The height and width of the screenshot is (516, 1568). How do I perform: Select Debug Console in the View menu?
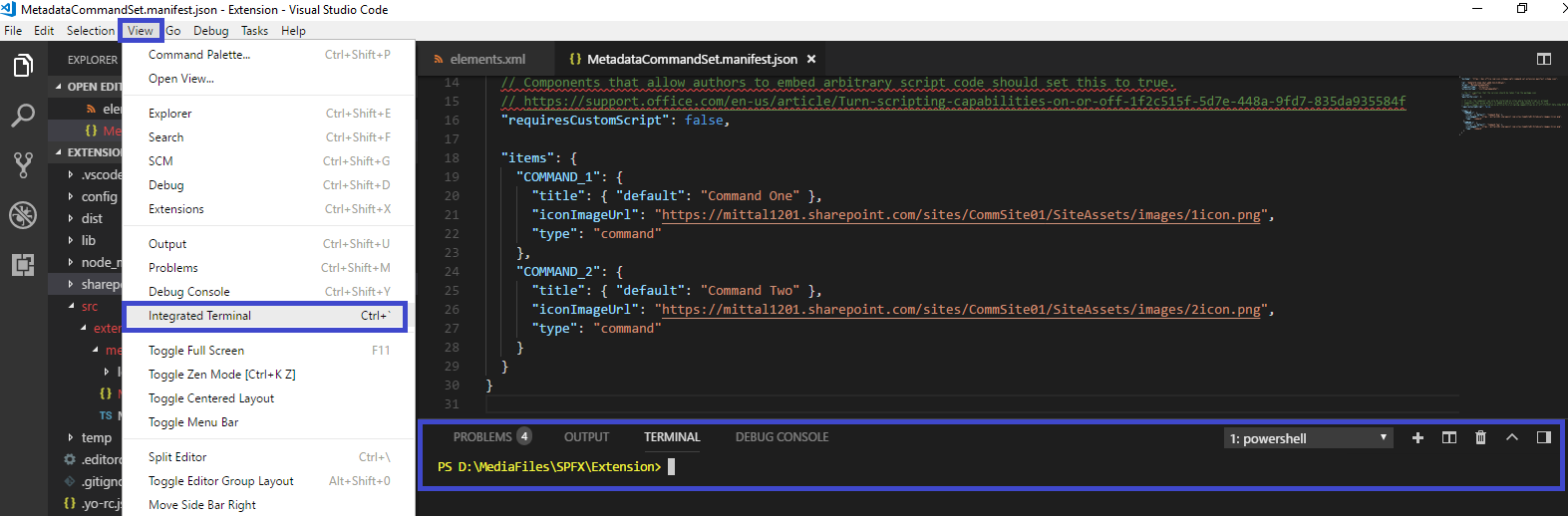pos(268,292)
